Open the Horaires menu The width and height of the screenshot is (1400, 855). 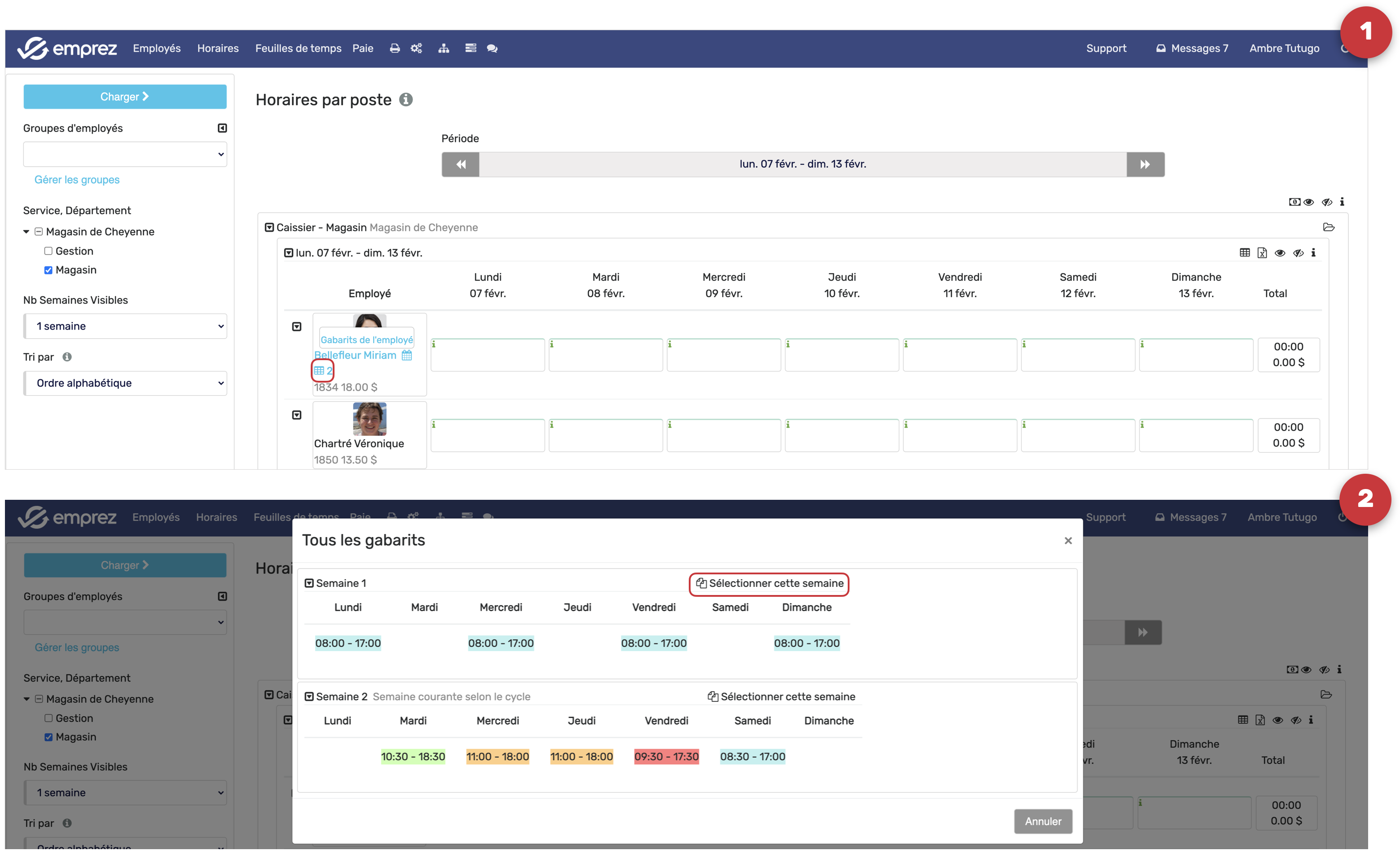[x=218, y=48]
